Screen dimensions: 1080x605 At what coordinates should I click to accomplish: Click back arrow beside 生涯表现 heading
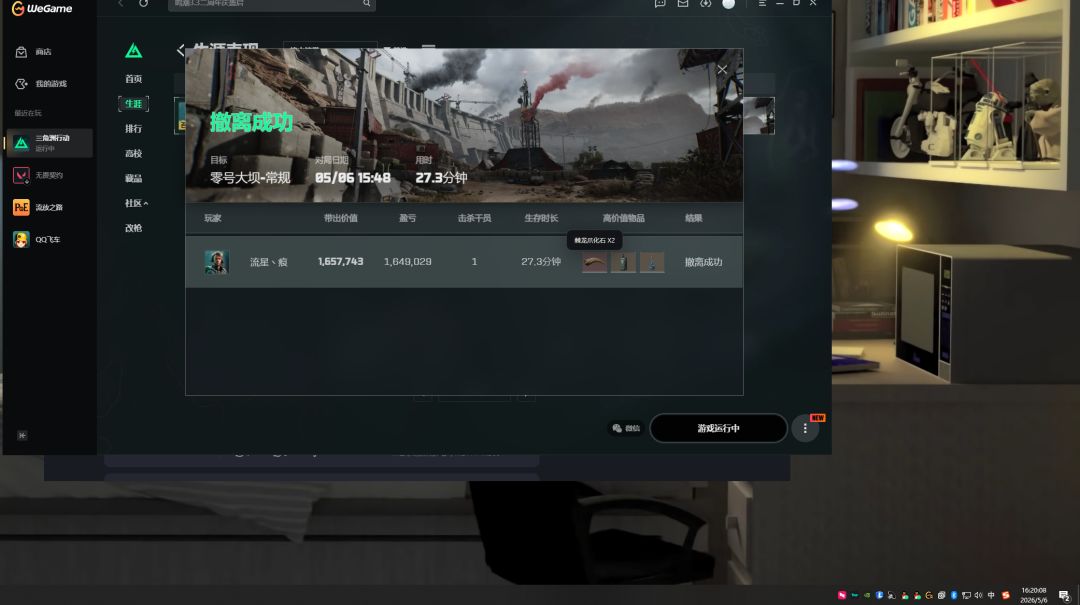coord(180,50)
